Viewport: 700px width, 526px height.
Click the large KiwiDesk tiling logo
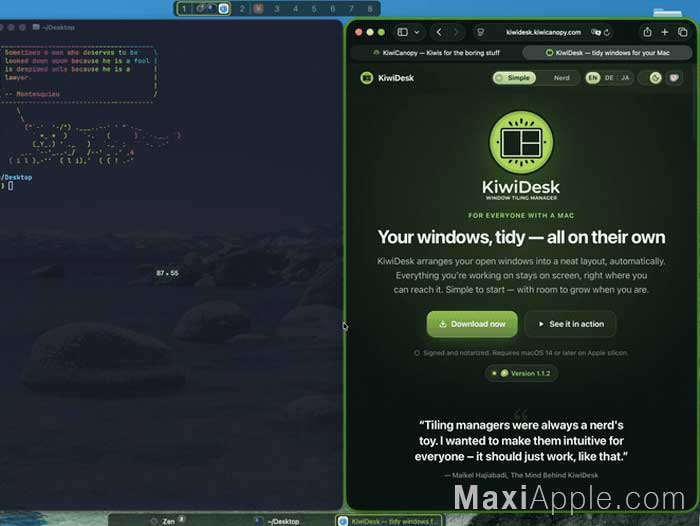521,142
